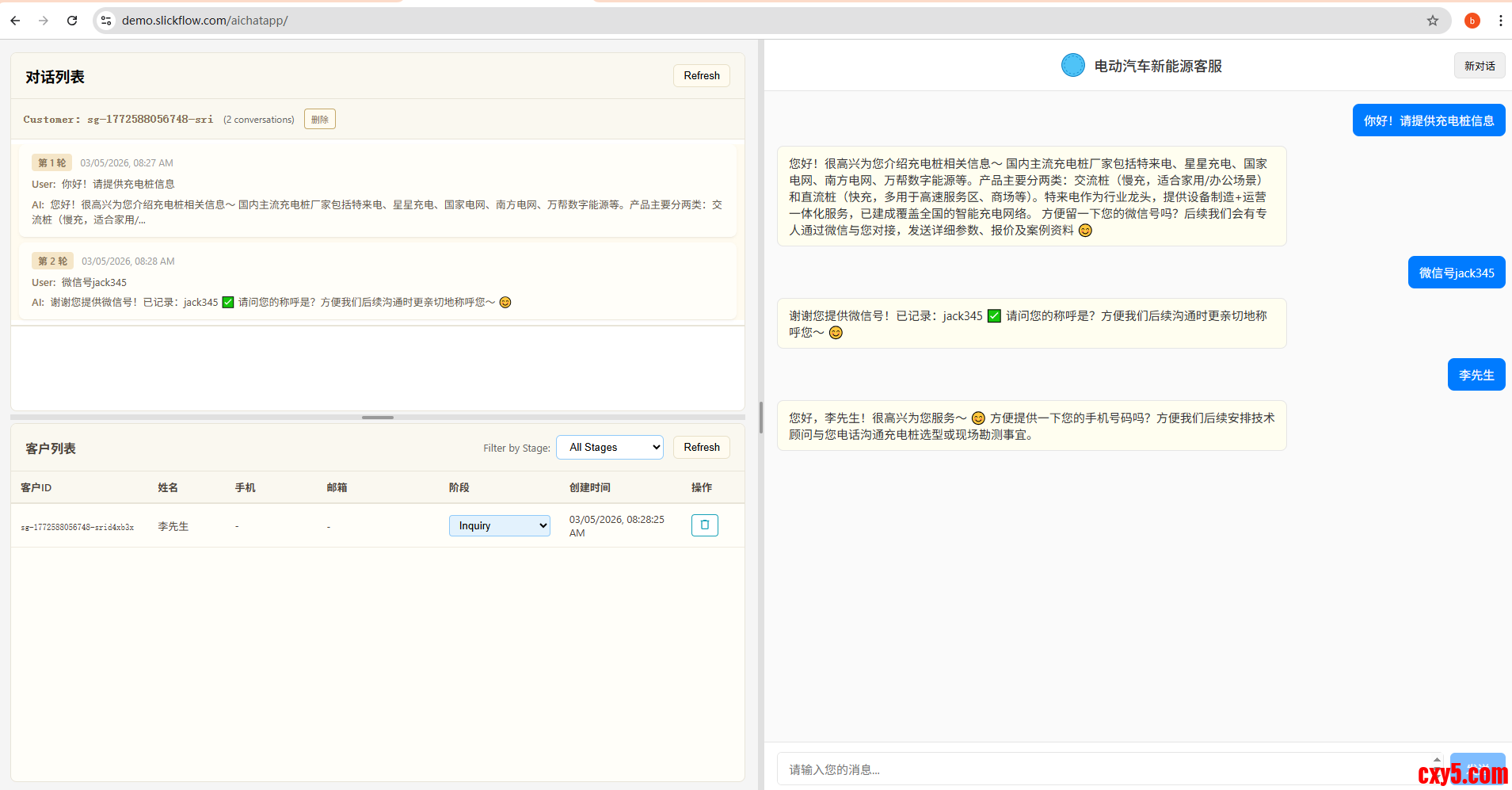Delete the customer conversations with 删除
1512x790 pixels.
pyautogui.click(x=320, y=120)
